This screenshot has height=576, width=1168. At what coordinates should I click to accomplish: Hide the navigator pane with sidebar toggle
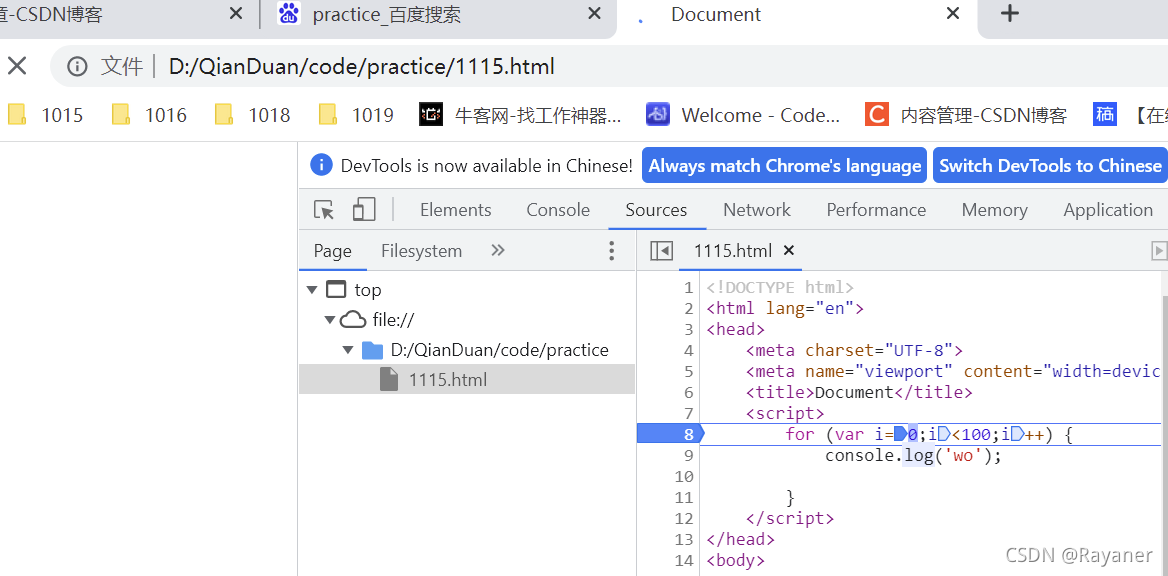[661, 251]
